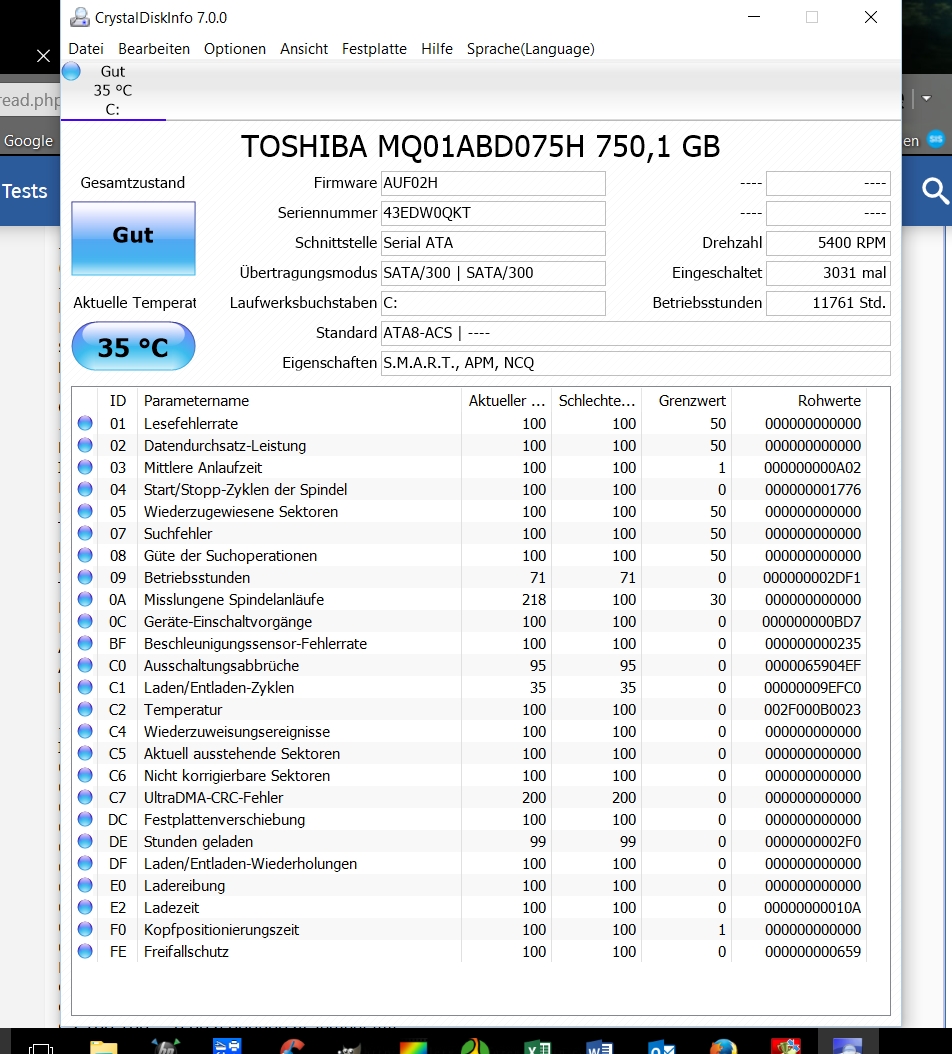This screenshot has width=952, height=1054.
Task: Click status orb for Stunden geladen row
Action: click(85, 841)
